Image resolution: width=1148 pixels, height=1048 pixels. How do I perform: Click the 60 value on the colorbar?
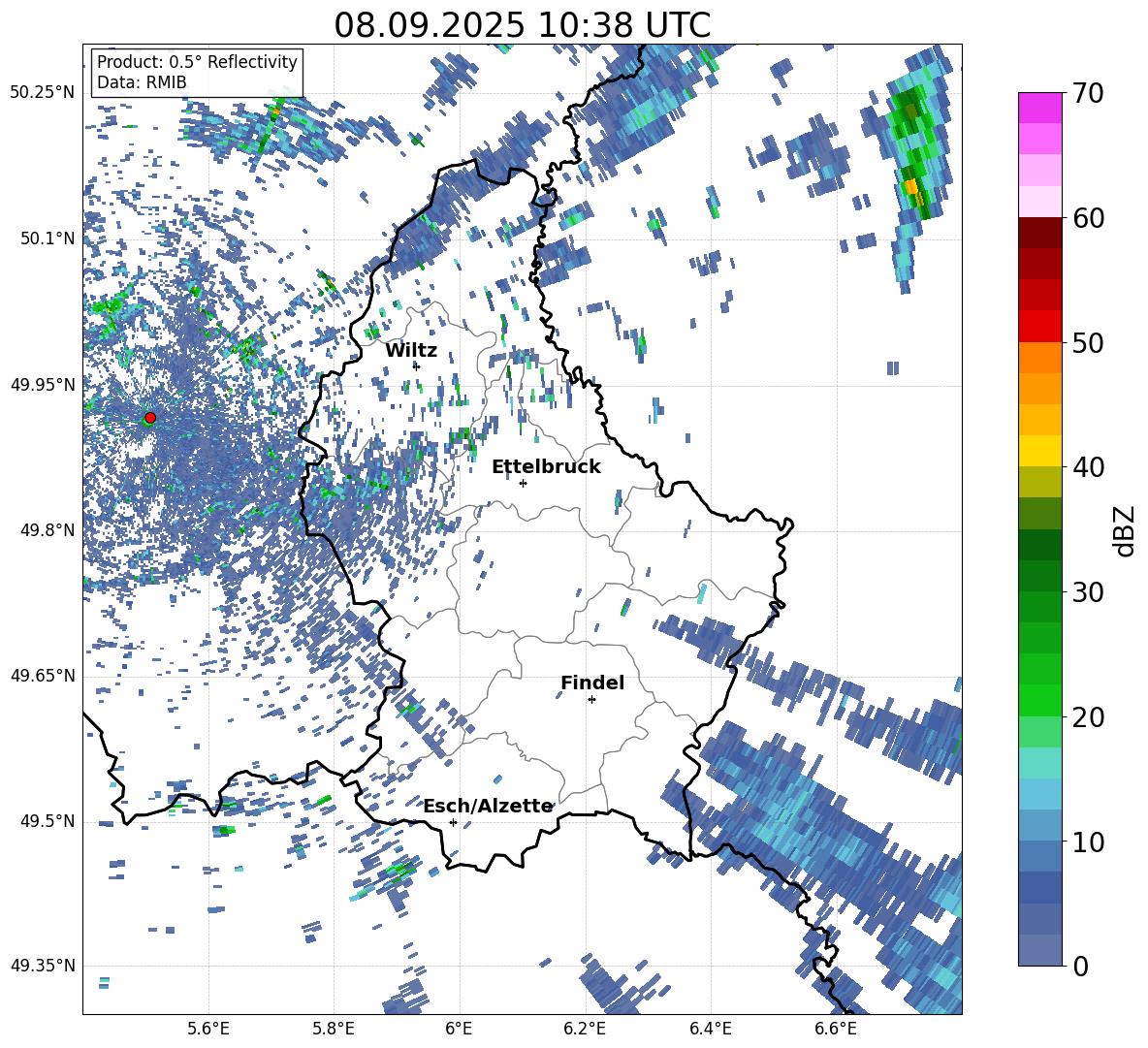(1088, 218)
